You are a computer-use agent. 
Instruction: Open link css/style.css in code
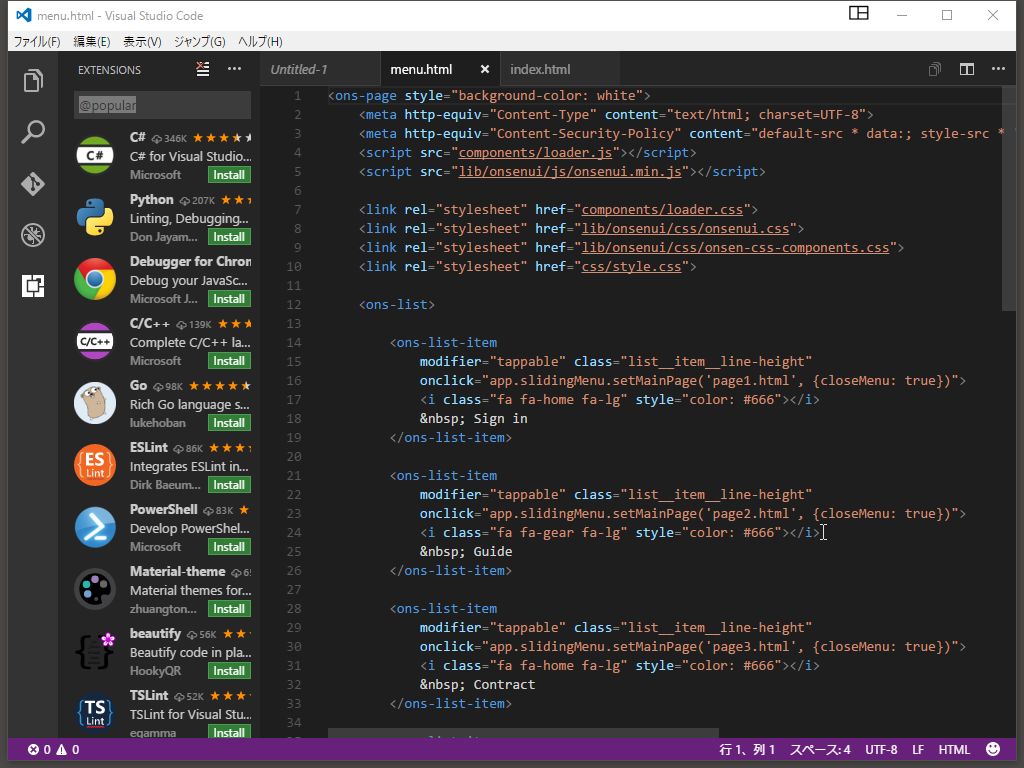632,266
